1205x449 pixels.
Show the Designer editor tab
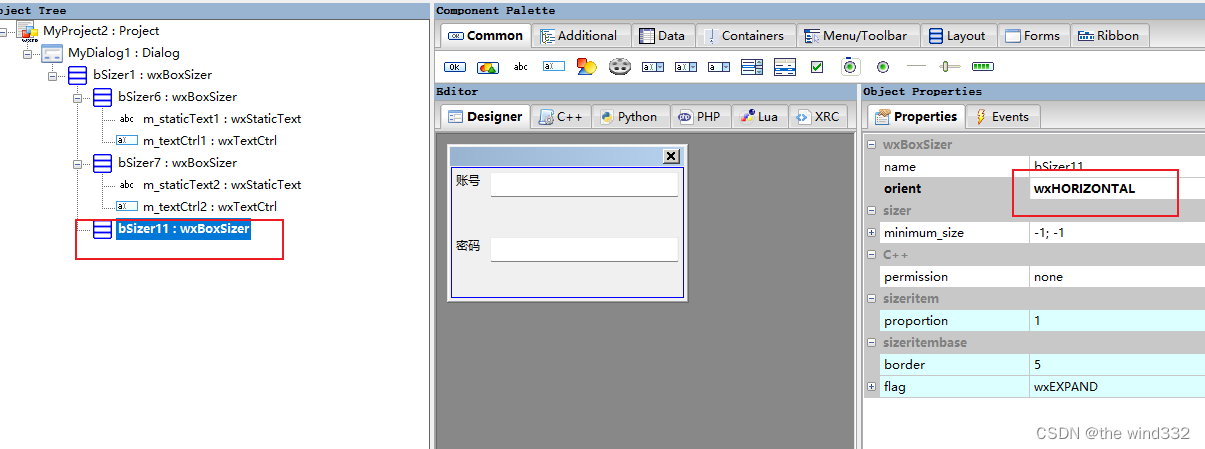(x=485, y=116)
